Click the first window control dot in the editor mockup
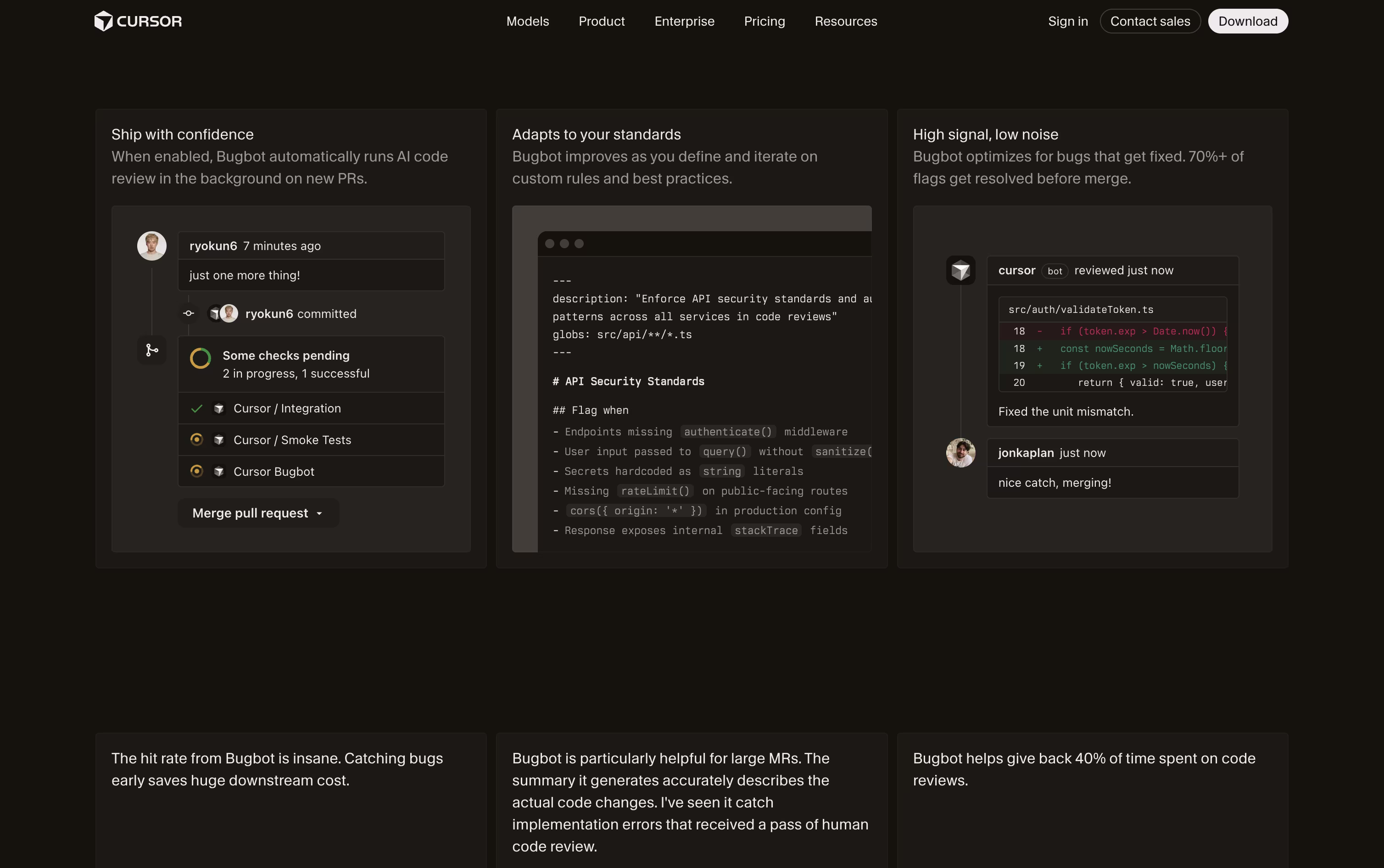Image resolution: width=1384 pixels, height=868 pixels. click(549, 244)
